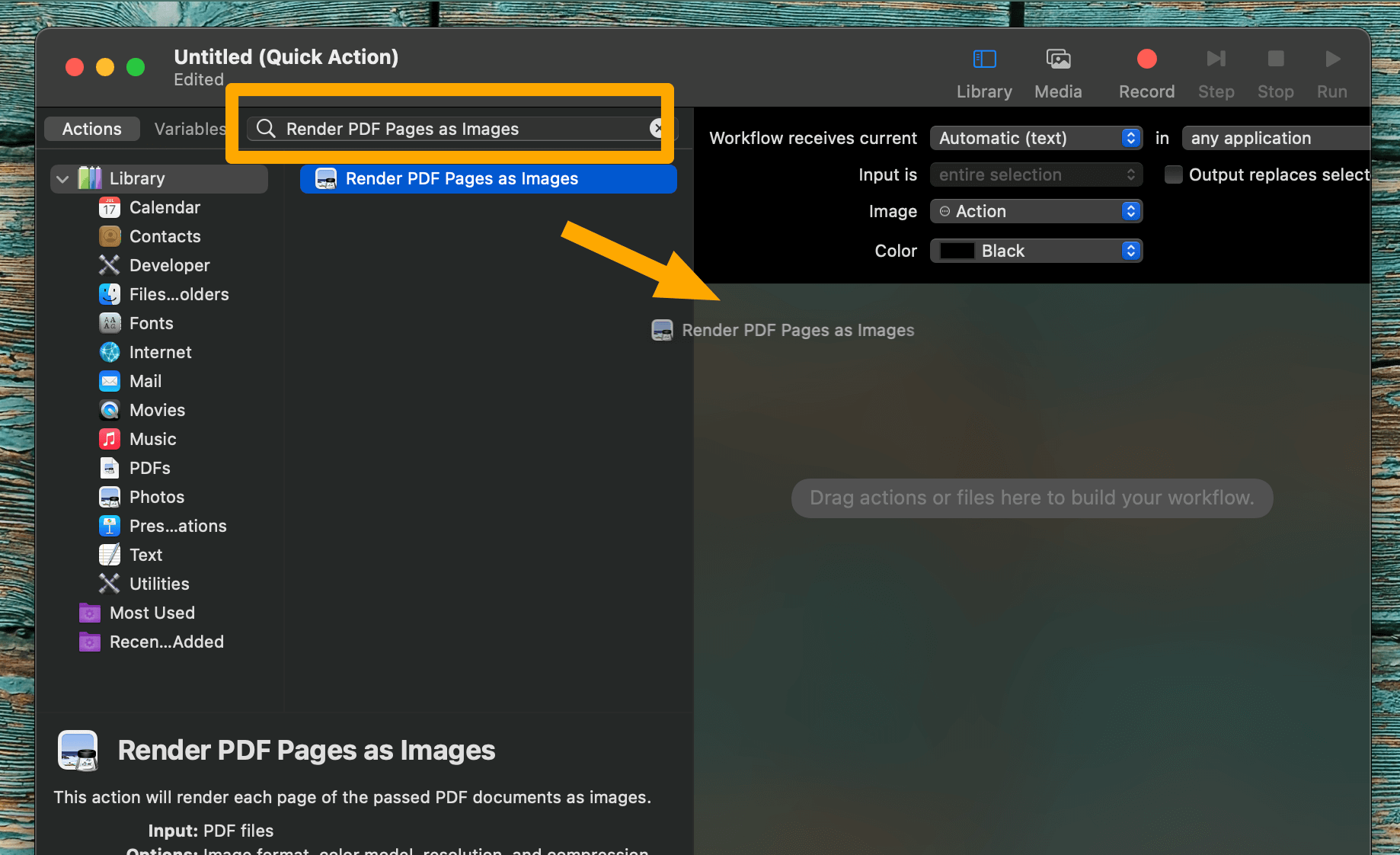Select the PDFs category in the sidebar
This screenshot has width=1400, height=855.
[149, 468]
